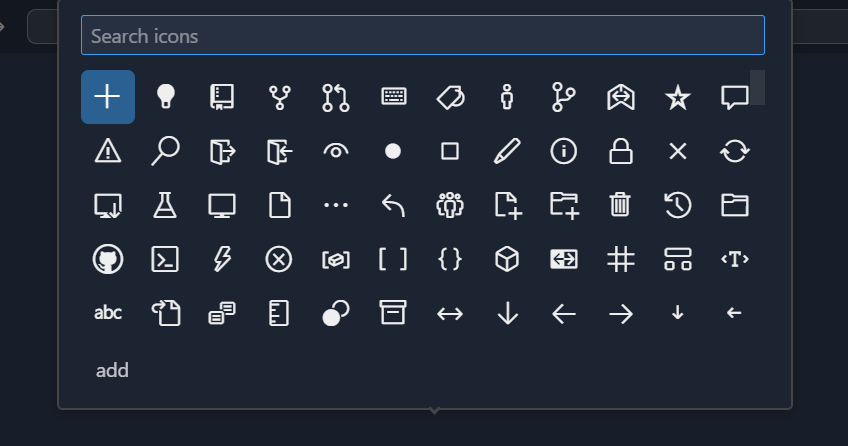Choose the pencil edit icon
848x446 pixels.
[507, 151]
